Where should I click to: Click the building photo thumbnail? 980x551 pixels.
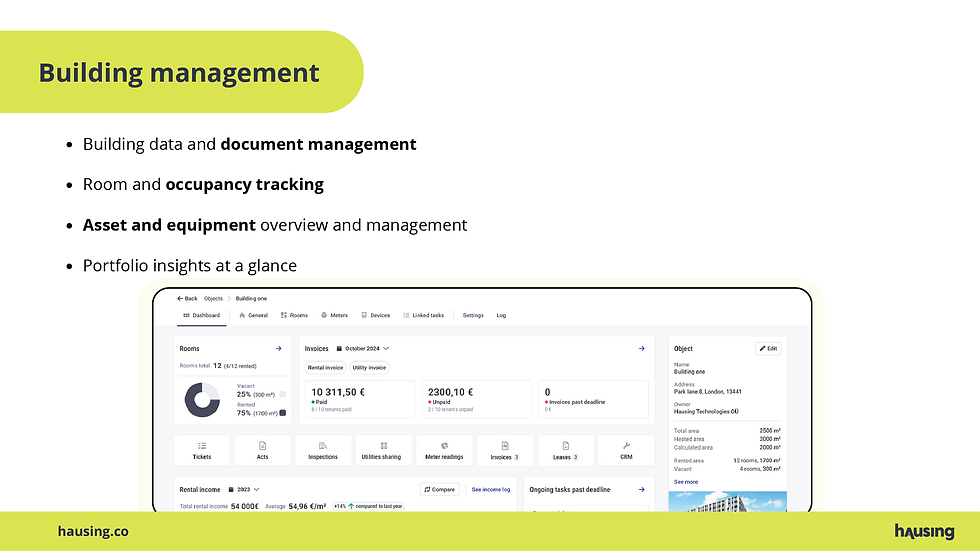728,502
